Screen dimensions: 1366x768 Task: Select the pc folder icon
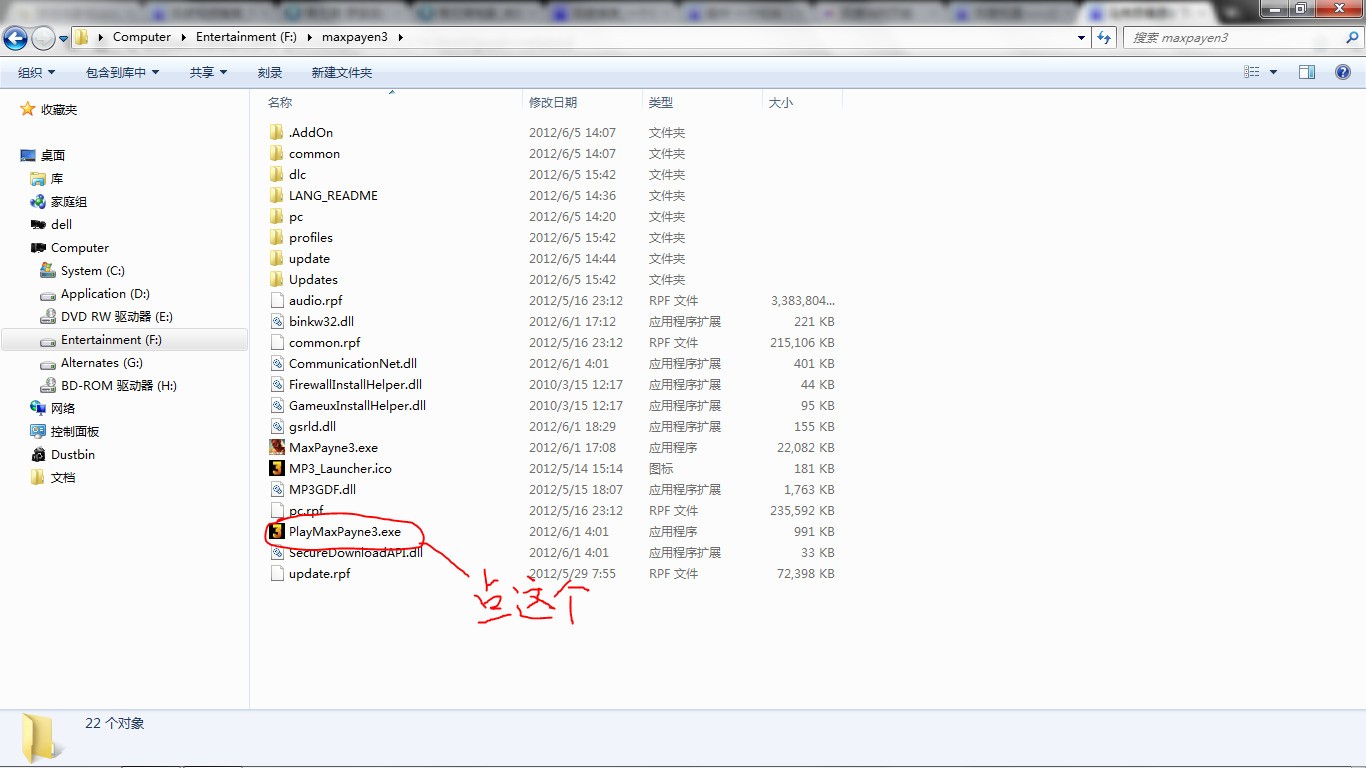277,216
